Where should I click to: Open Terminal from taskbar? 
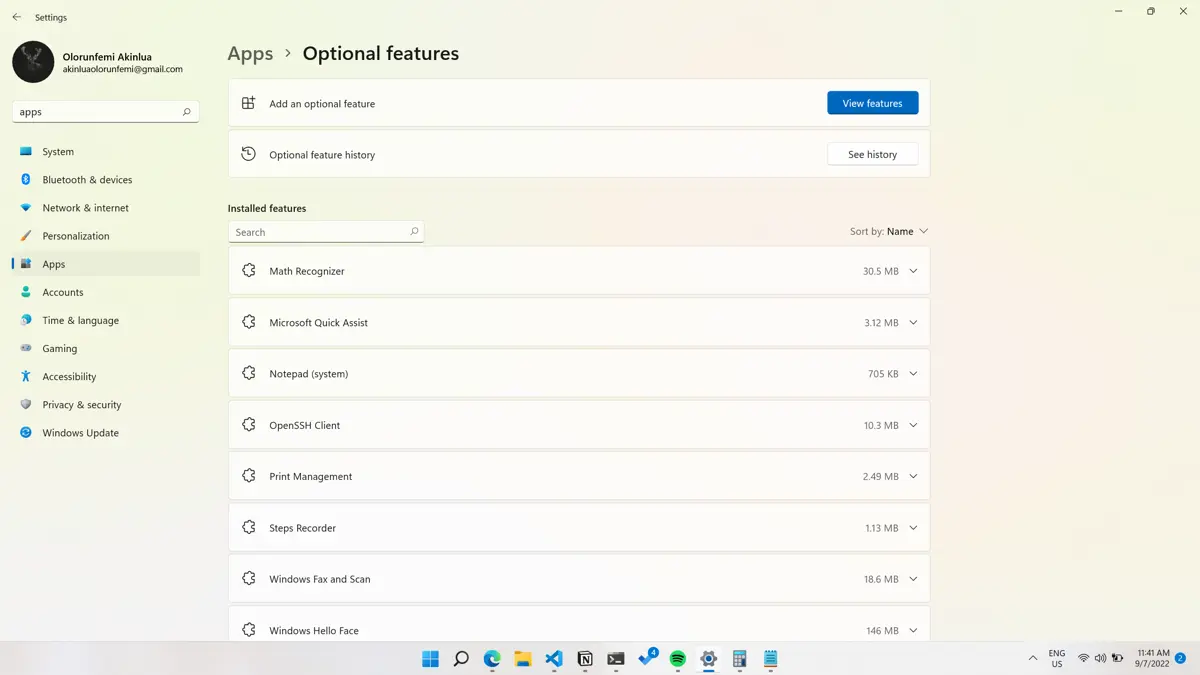click(x=616, y=659)
